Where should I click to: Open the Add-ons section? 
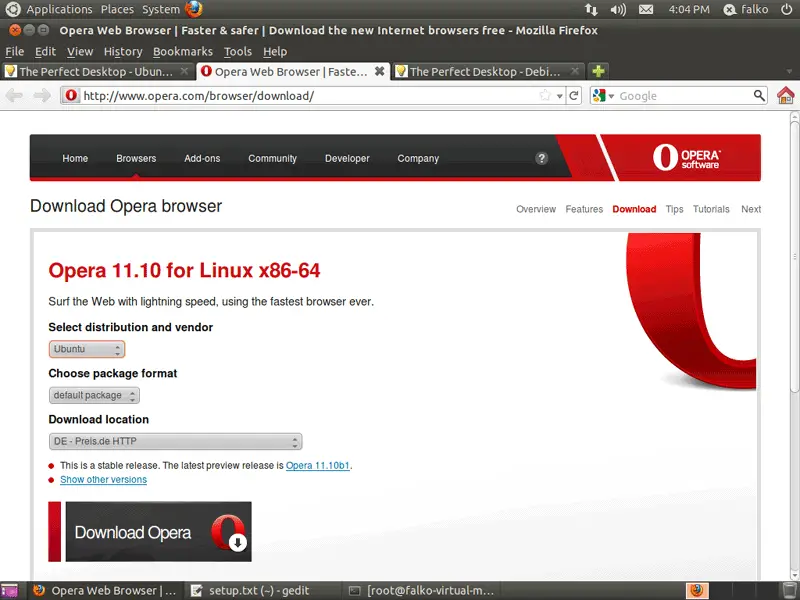tap(202, 158)
